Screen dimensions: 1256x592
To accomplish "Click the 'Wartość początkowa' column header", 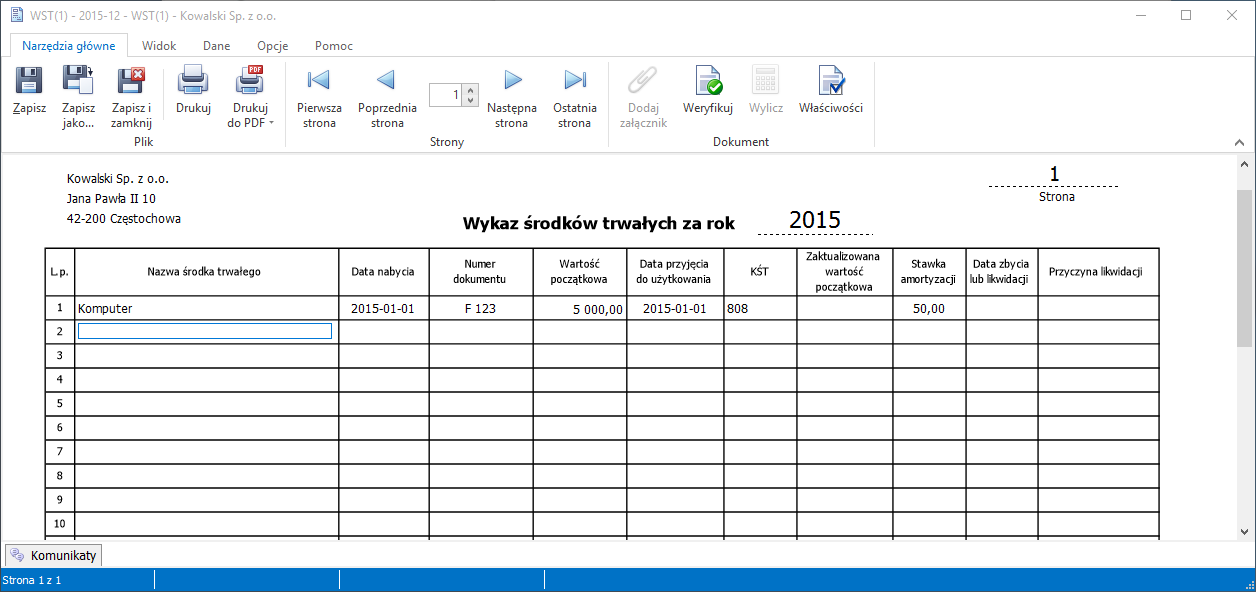I will pyautogui.click(x=580, y=272).
